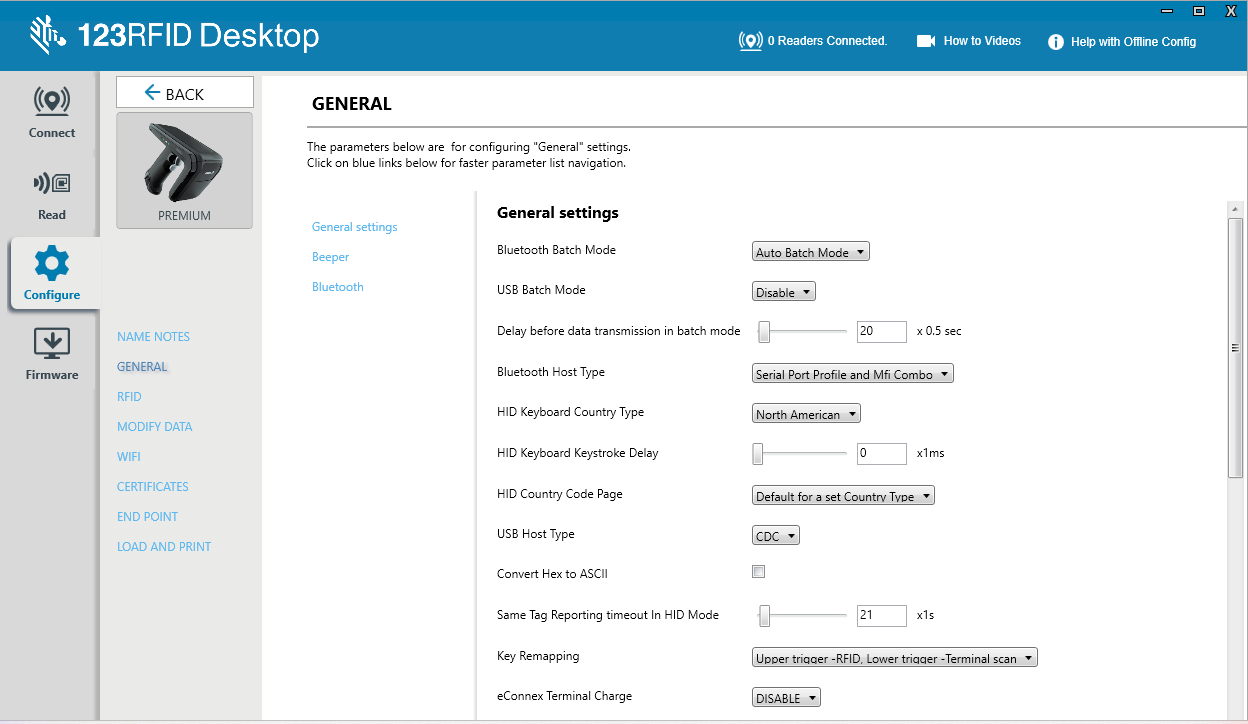
Task: Expand the Key Remapping dropdown
Action: point(895,658)
